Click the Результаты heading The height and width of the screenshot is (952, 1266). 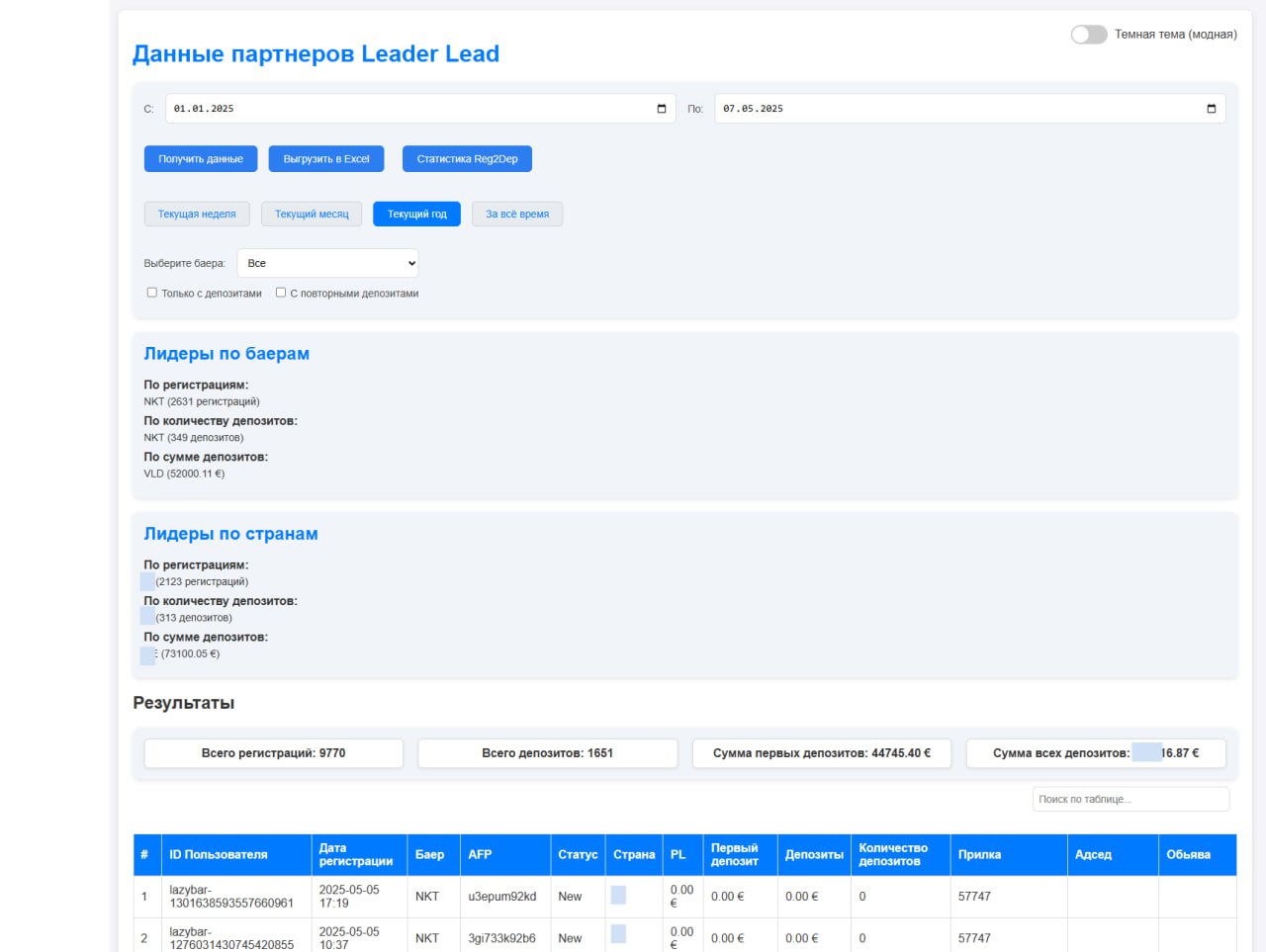coord(184,704)
